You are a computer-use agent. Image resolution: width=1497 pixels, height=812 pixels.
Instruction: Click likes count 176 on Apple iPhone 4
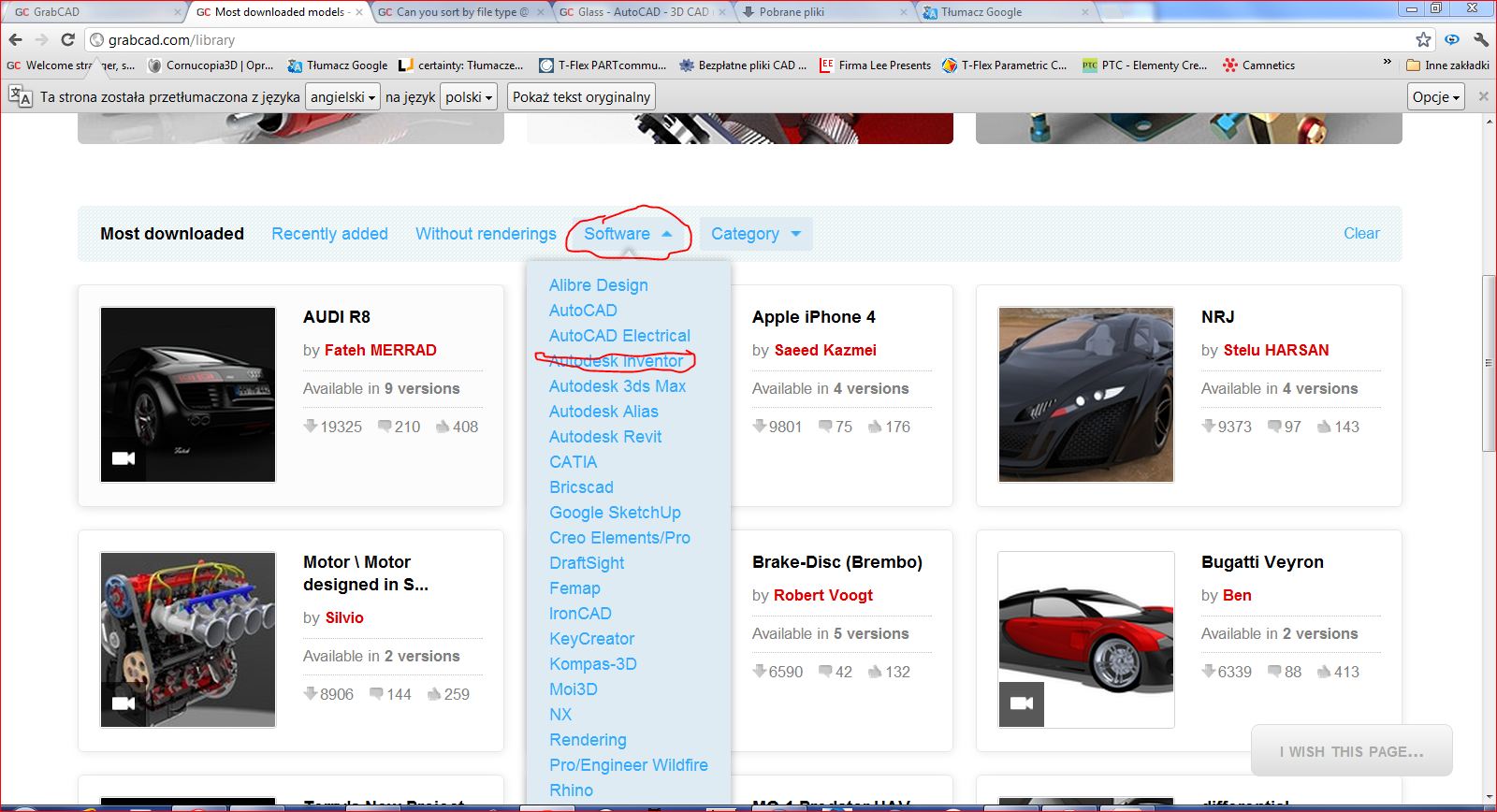[890, 427]
